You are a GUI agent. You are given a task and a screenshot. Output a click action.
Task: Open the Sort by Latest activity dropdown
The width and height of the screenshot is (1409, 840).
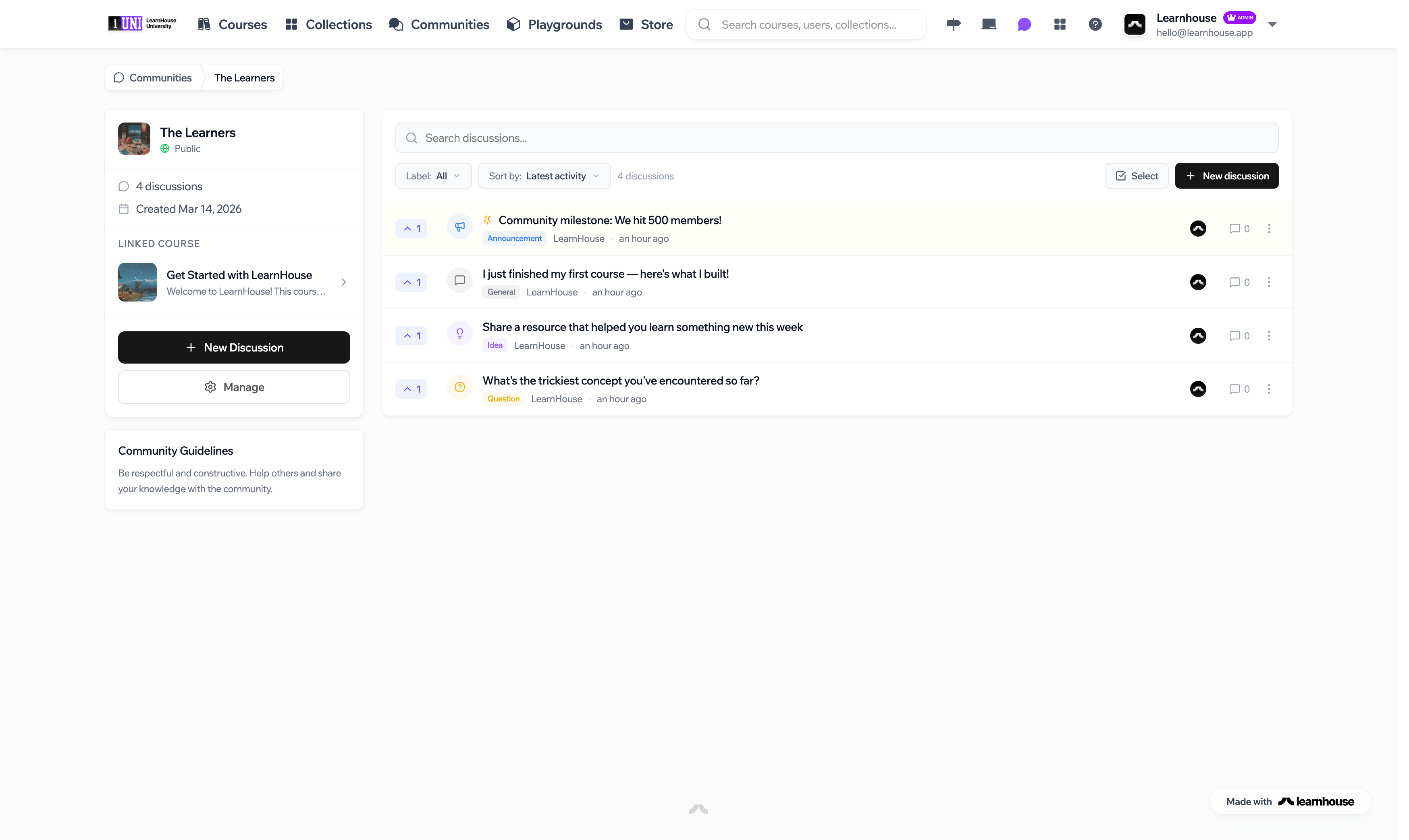click(x=544, y=175)
